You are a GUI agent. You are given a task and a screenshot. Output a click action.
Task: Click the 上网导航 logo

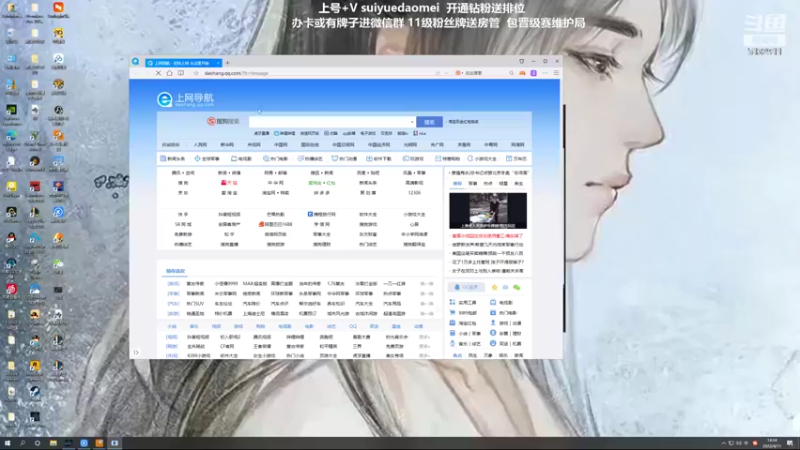185,99
